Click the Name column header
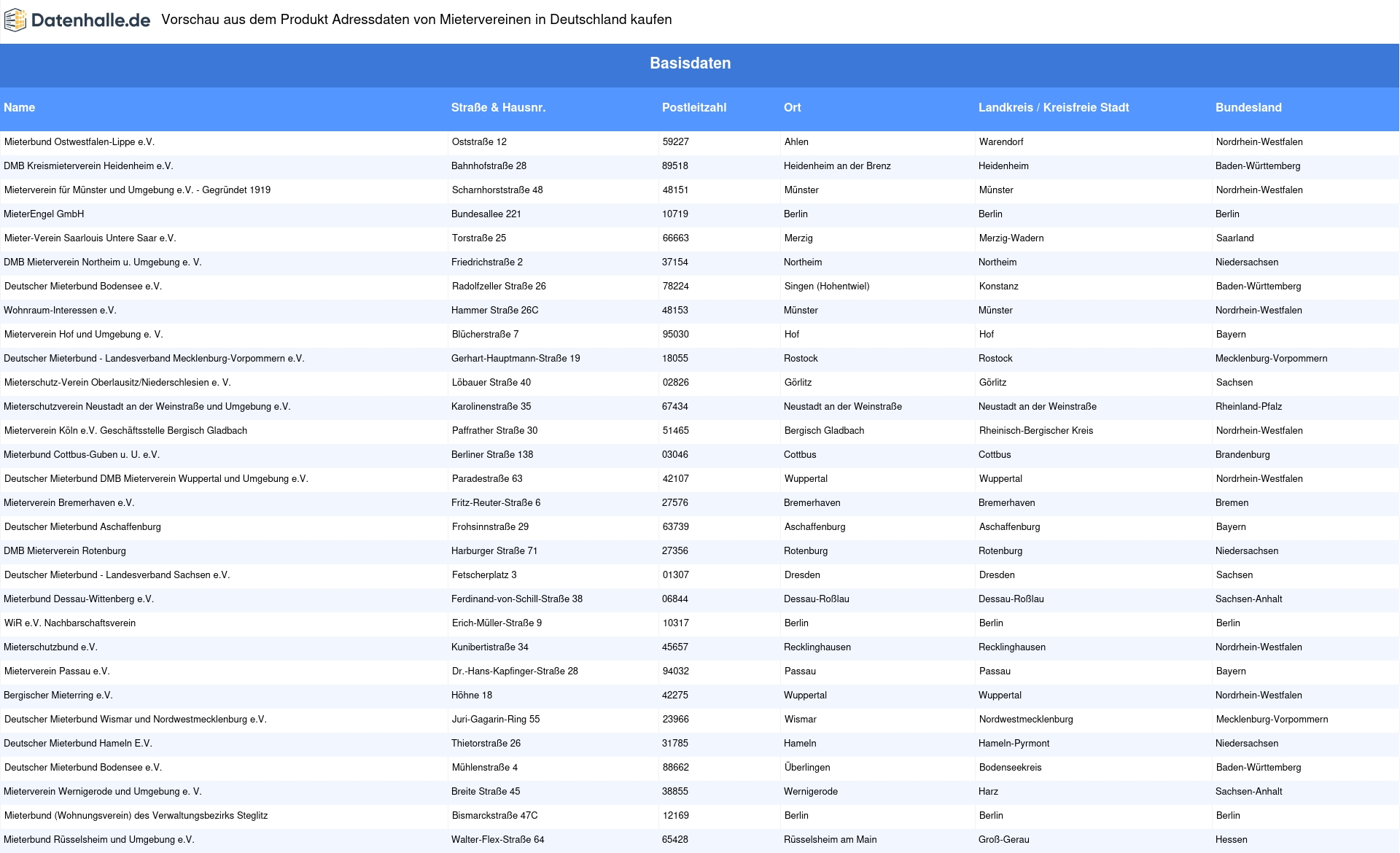The image size is (1400, 853). pos(20,108)
